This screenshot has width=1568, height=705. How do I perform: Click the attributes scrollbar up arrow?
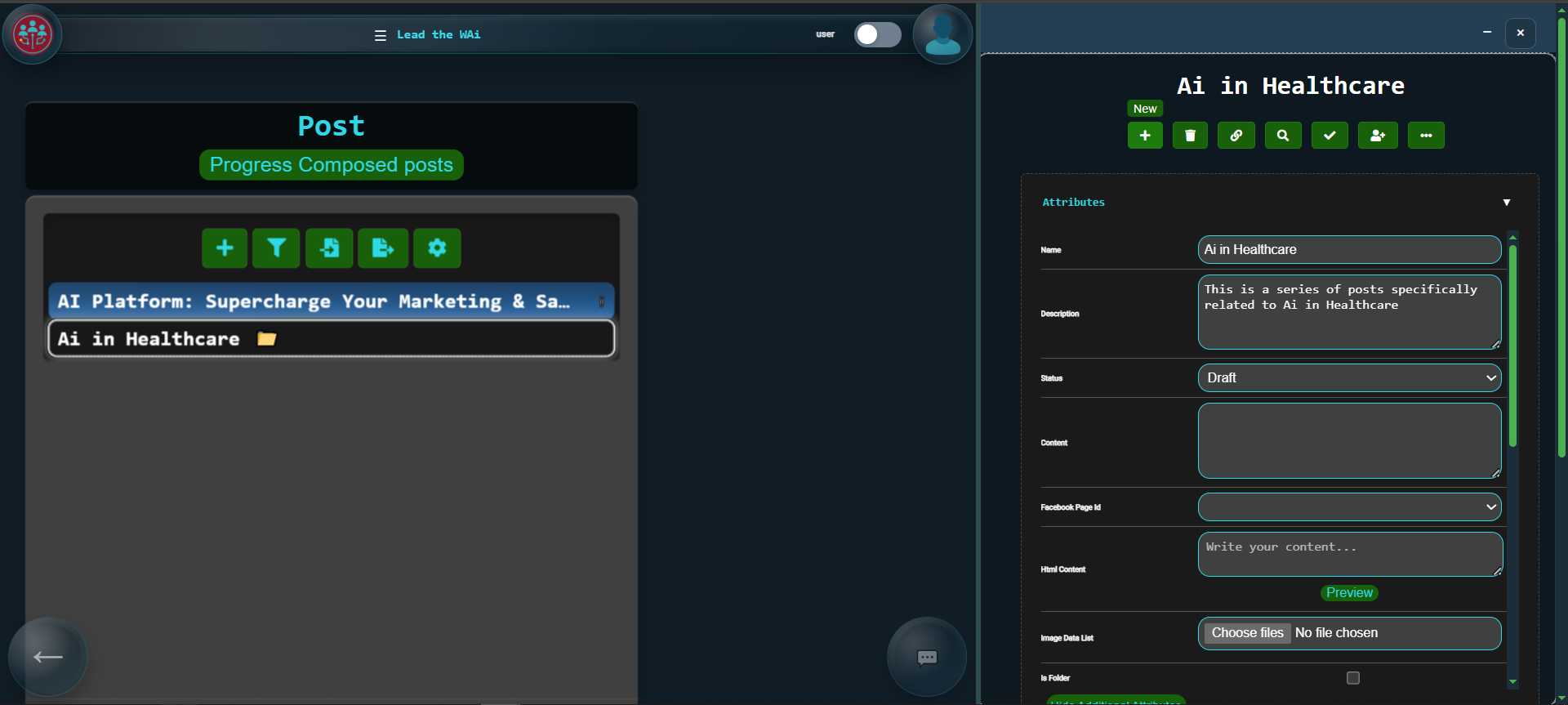click(1512, 237)
